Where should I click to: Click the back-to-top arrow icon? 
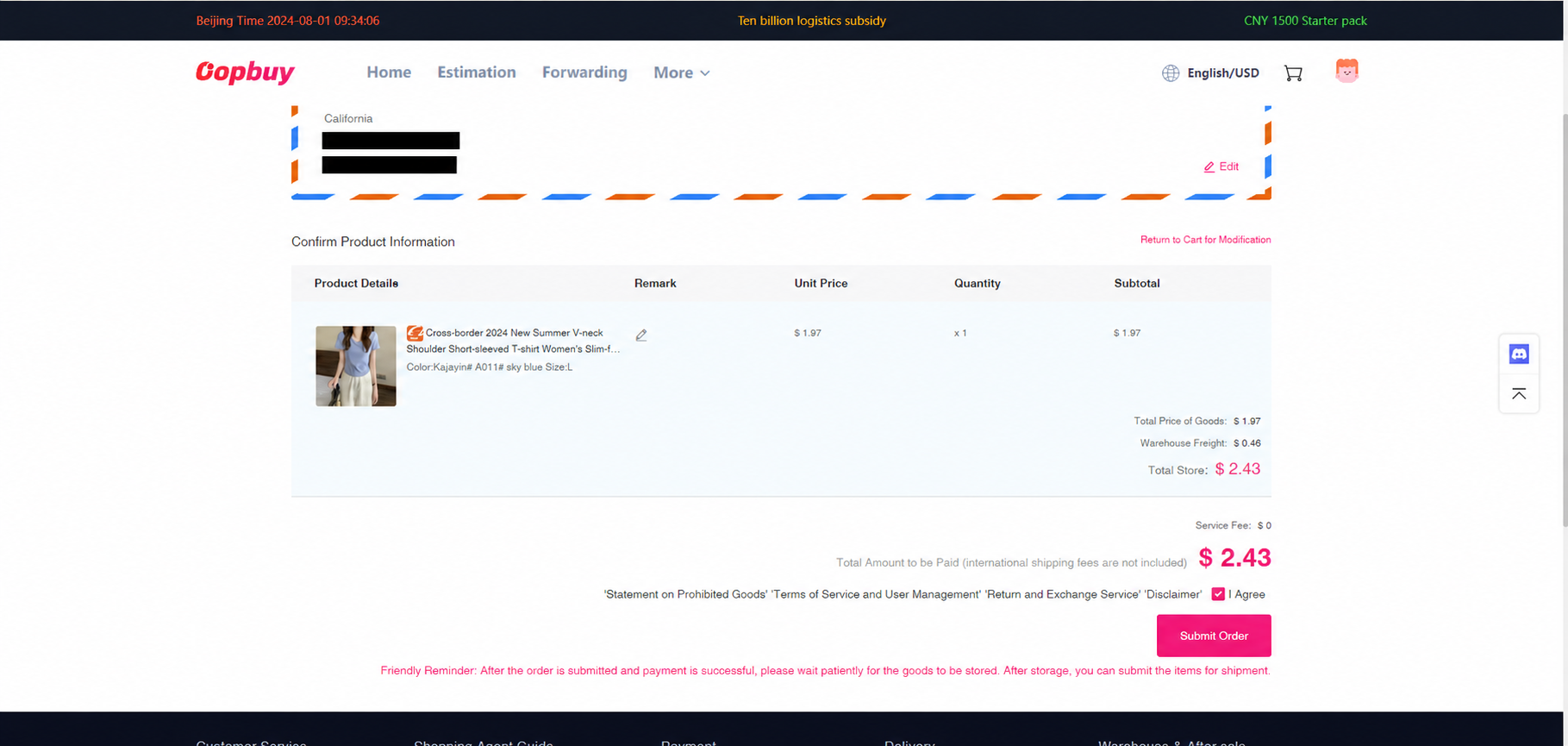(1519, 394)
